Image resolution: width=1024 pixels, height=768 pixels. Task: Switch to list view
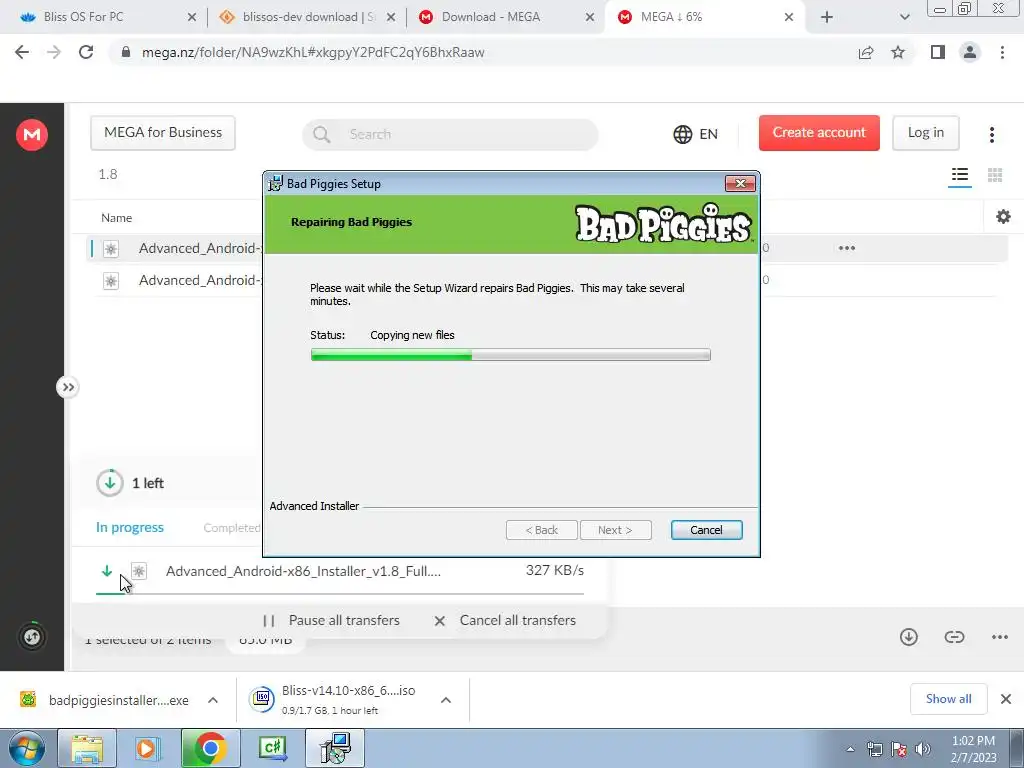[959, 175]
